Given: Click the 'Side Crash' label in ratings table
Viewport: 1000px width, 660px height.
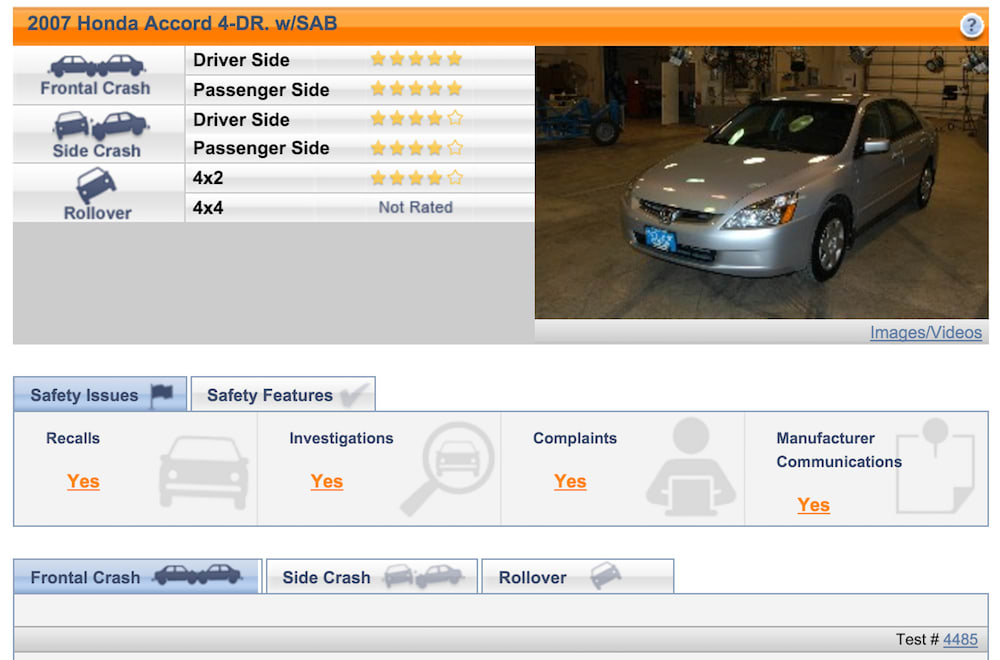Looking at the screenshot, I should point(97,150).
